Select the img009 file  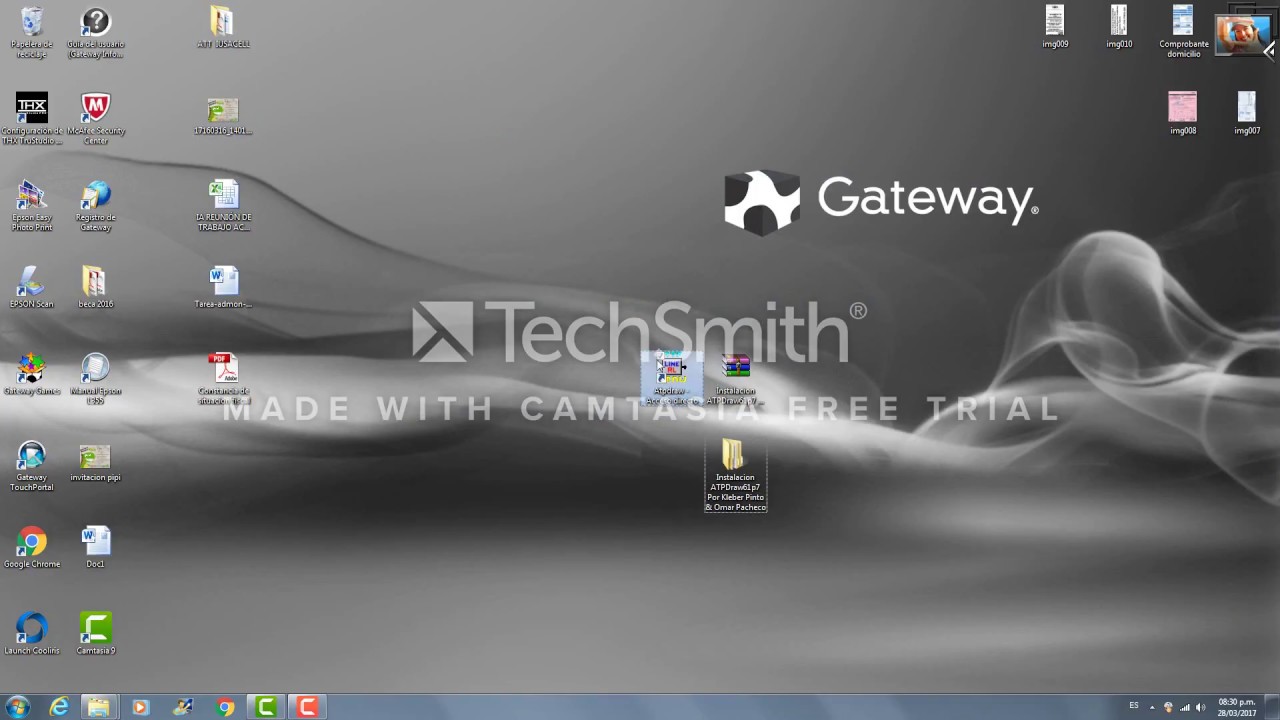(x=1055, y=27)
